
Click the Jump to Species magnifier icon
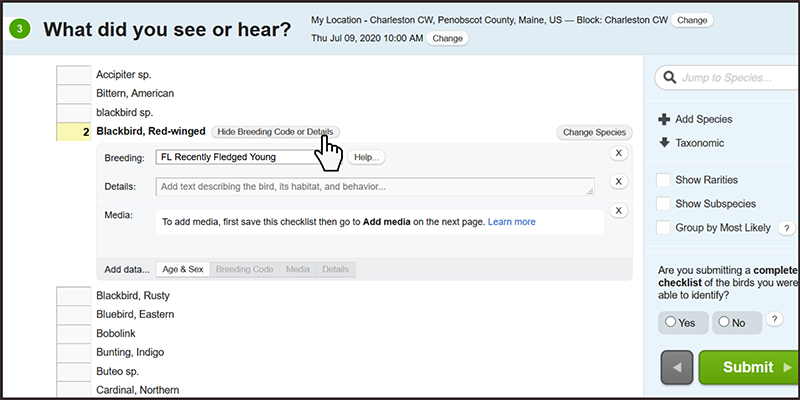point(669,78)
